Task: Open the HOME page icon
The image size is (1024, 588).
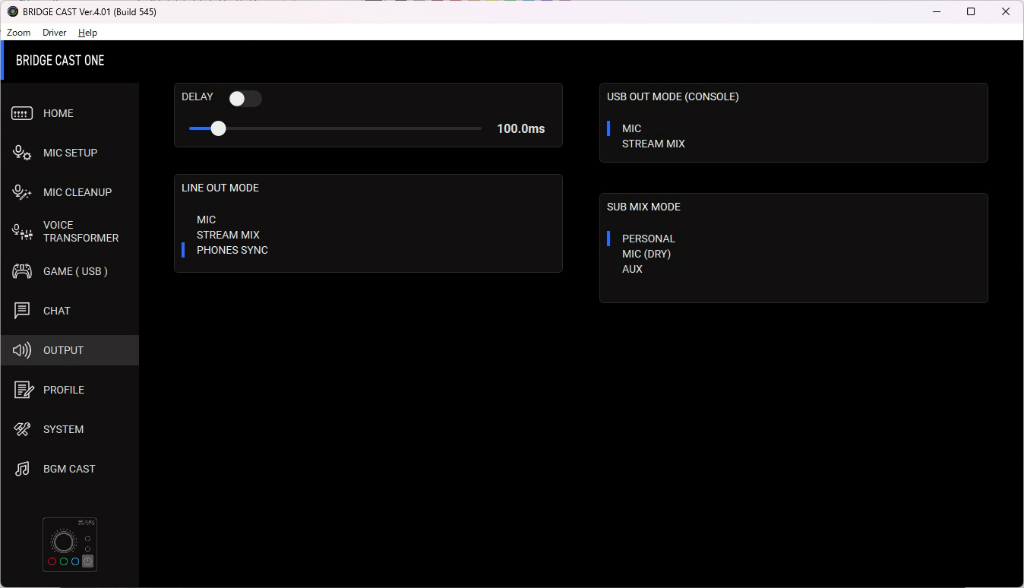Action: pos(22,114)
